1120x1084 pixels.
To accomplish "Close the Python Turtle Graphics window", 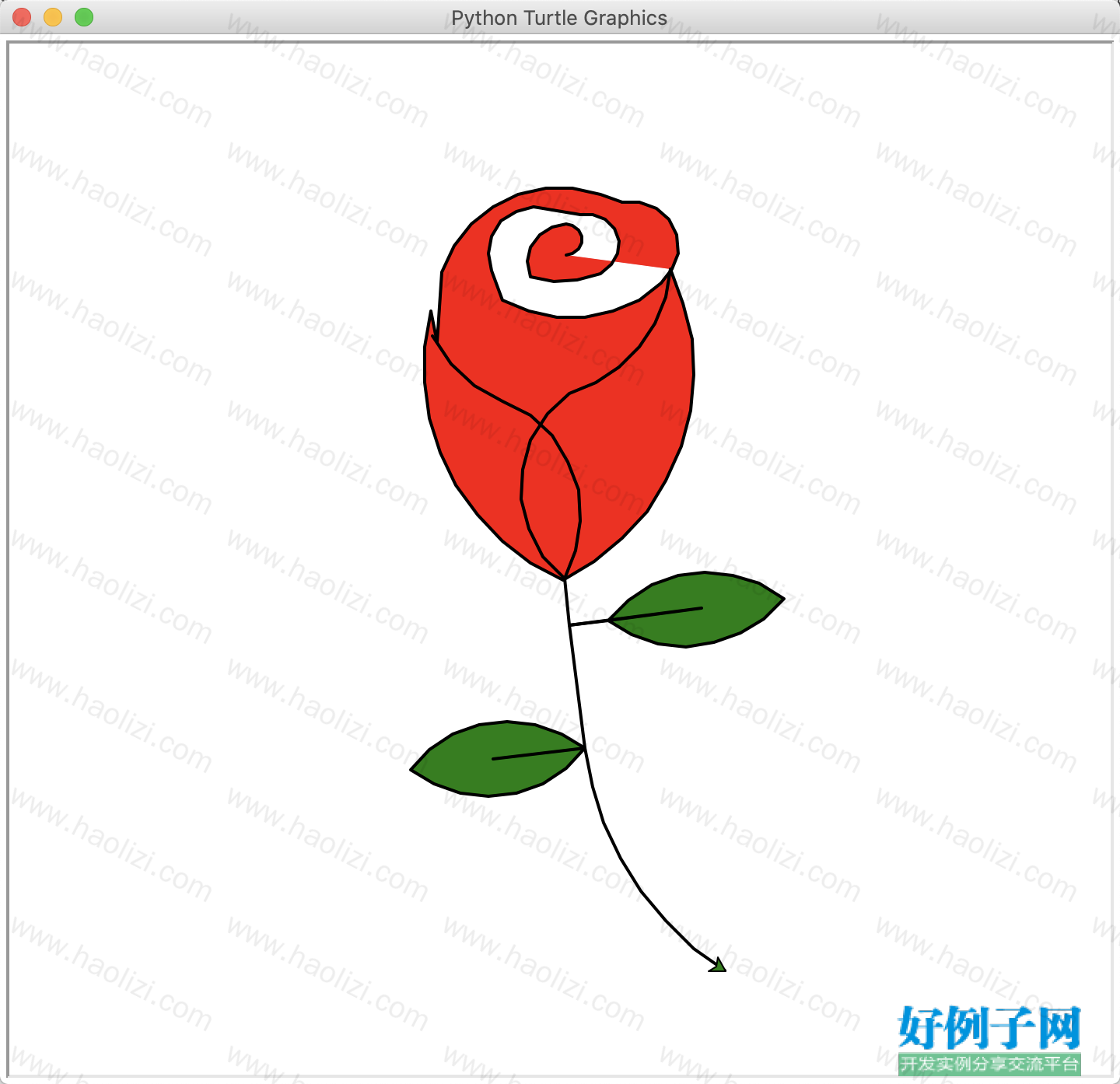I will [22, 17].
